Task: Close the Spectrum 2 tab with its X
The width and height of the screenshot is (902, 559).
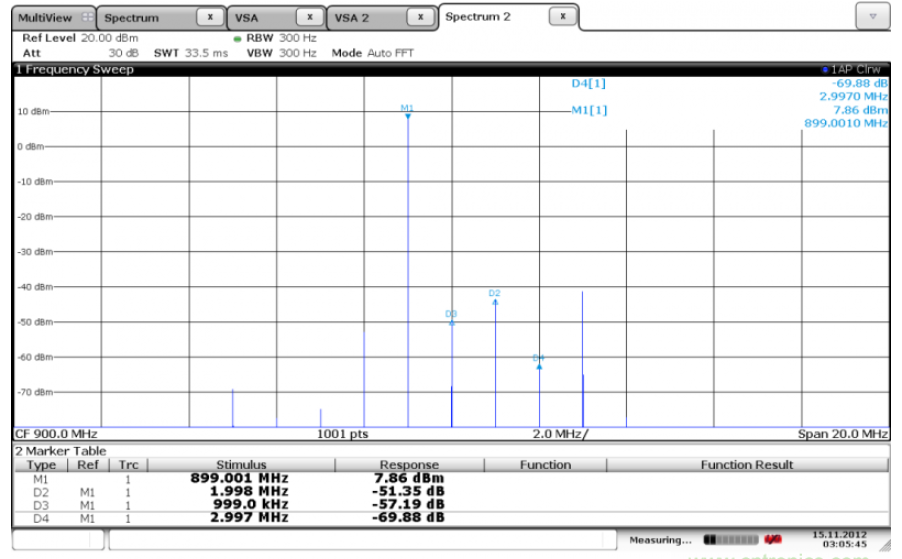Action: (x=563, y=16)
